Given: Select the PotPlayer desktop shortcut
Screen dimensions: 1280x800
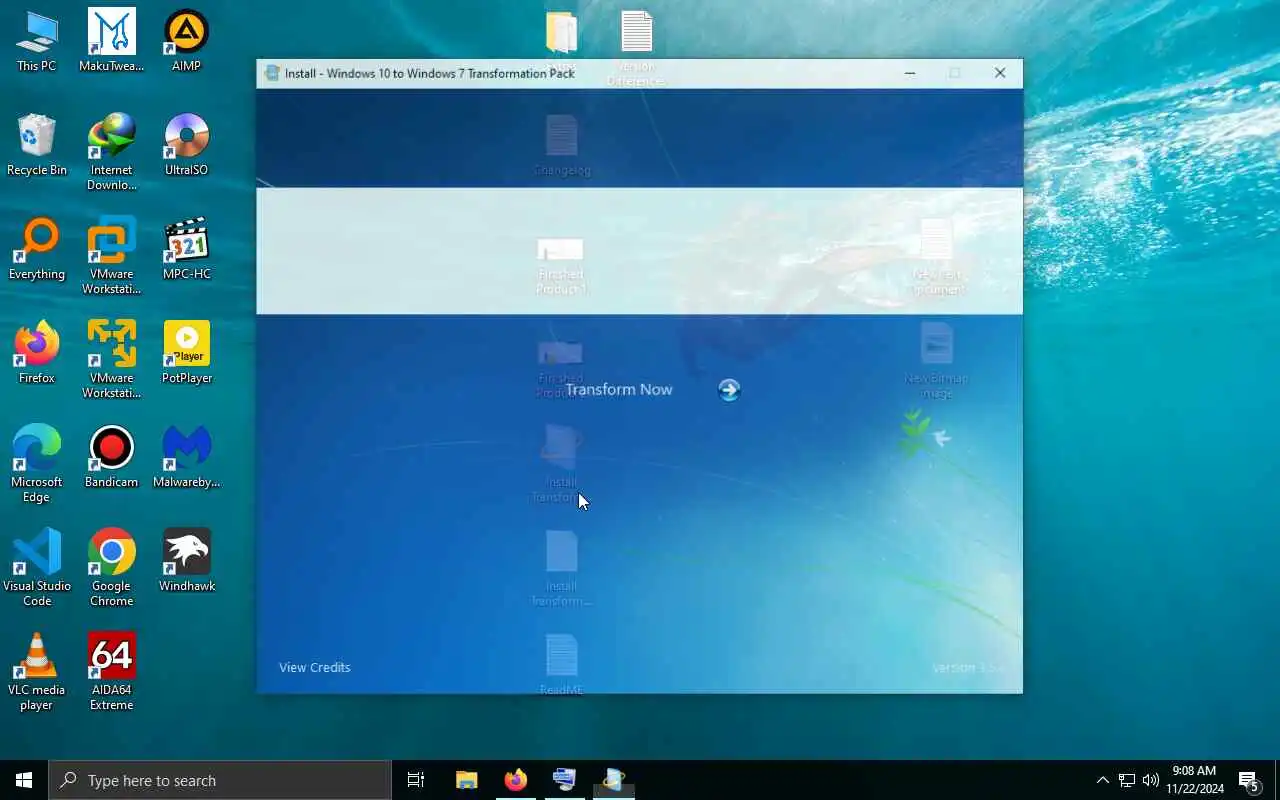Looking at the screenshot, I should pos(187,353).
